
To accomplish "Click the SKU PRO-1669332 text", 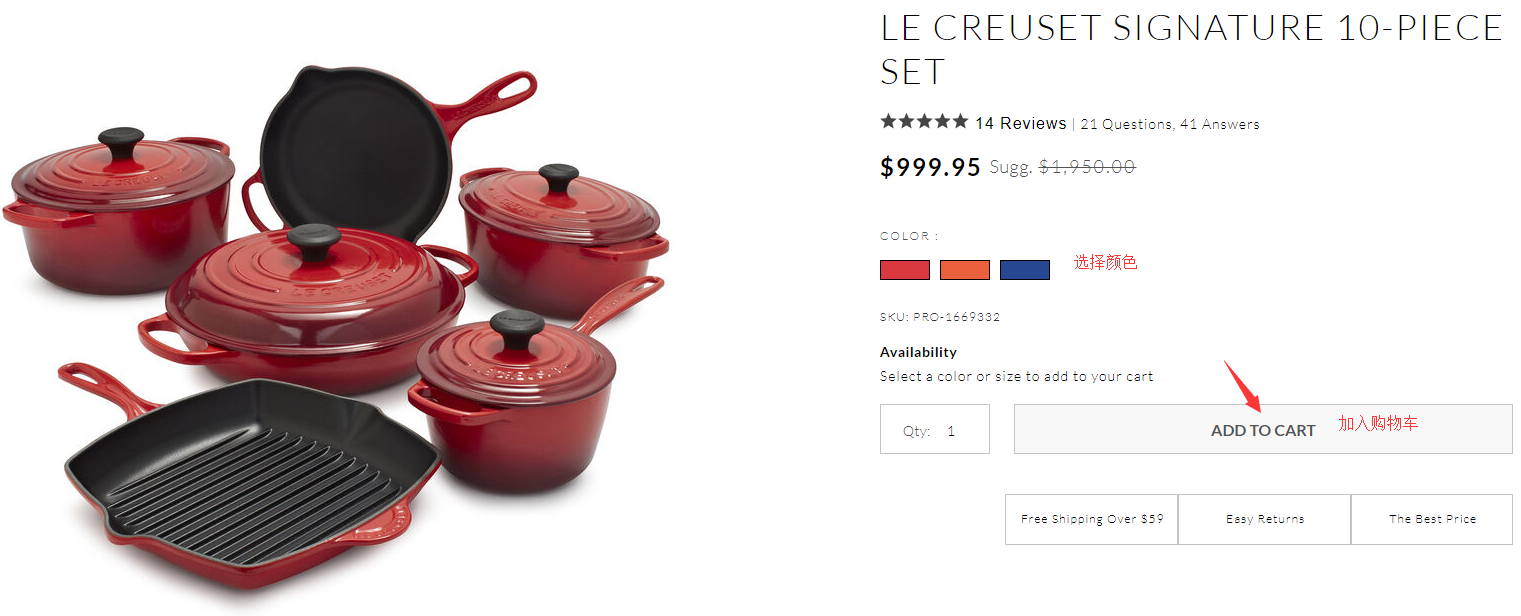I will point(940,317).
